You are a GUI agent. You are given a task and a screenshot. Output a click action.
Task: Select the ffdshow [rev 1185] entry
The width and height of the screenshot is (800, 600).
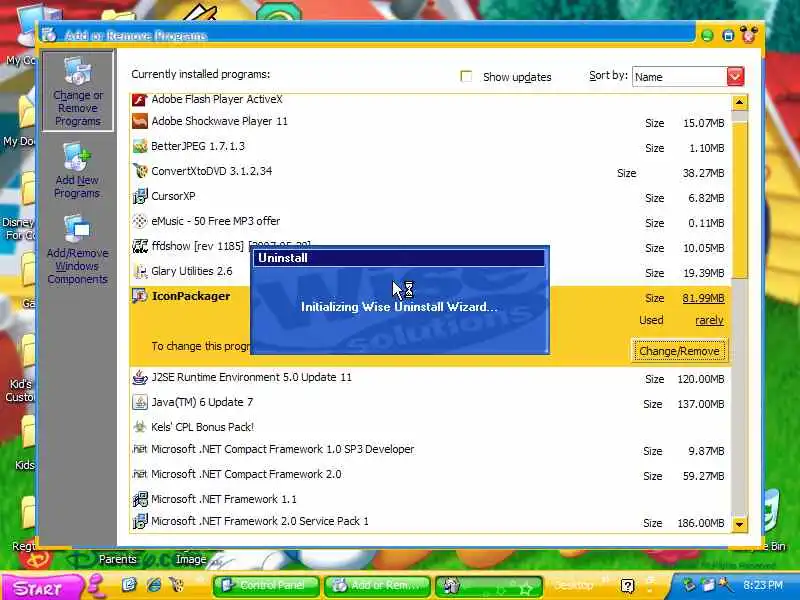(x=431, y=246)
